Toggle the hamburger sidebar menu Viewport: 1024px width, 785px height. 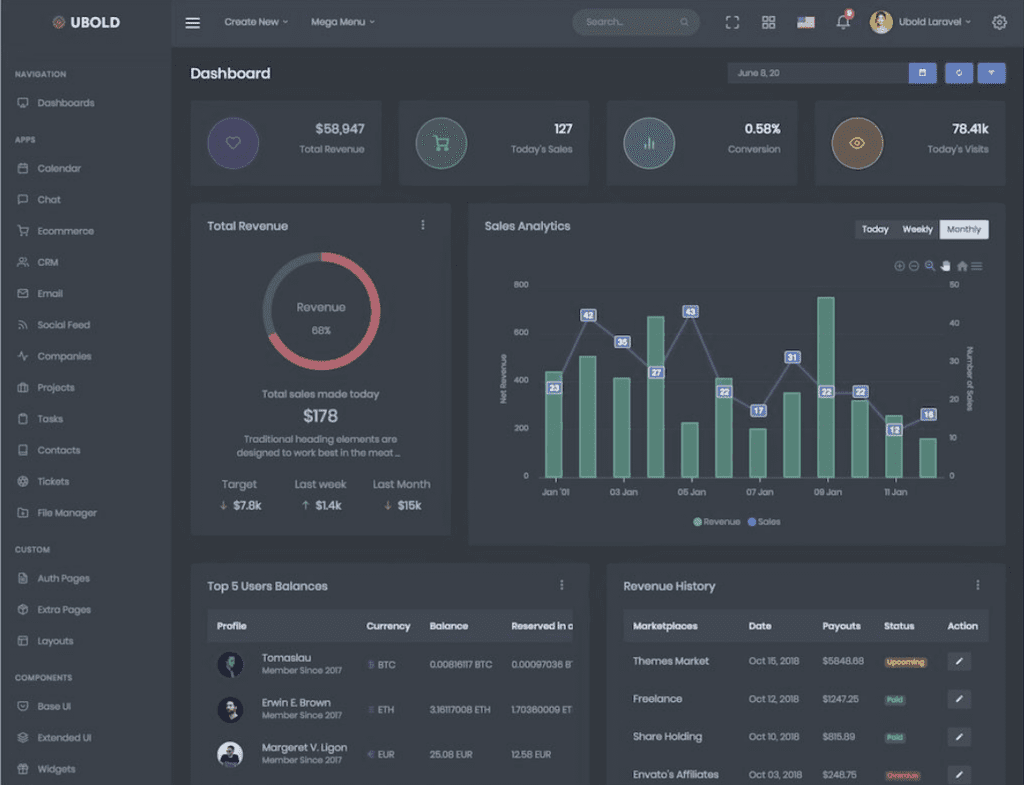[x=192, y=23]
